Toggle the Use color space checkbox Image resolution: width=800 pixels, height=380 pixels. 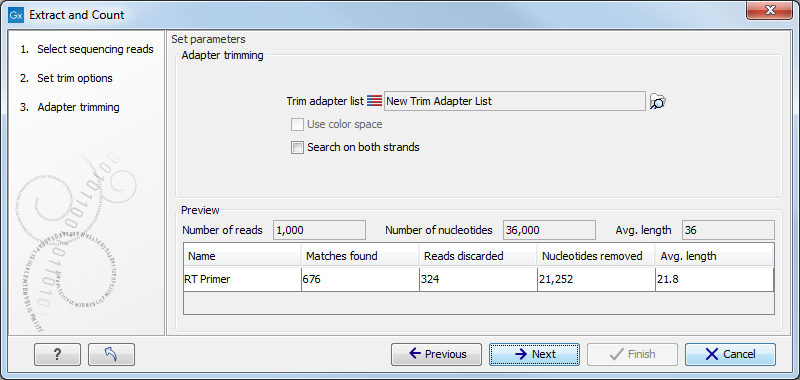point(297,124)
